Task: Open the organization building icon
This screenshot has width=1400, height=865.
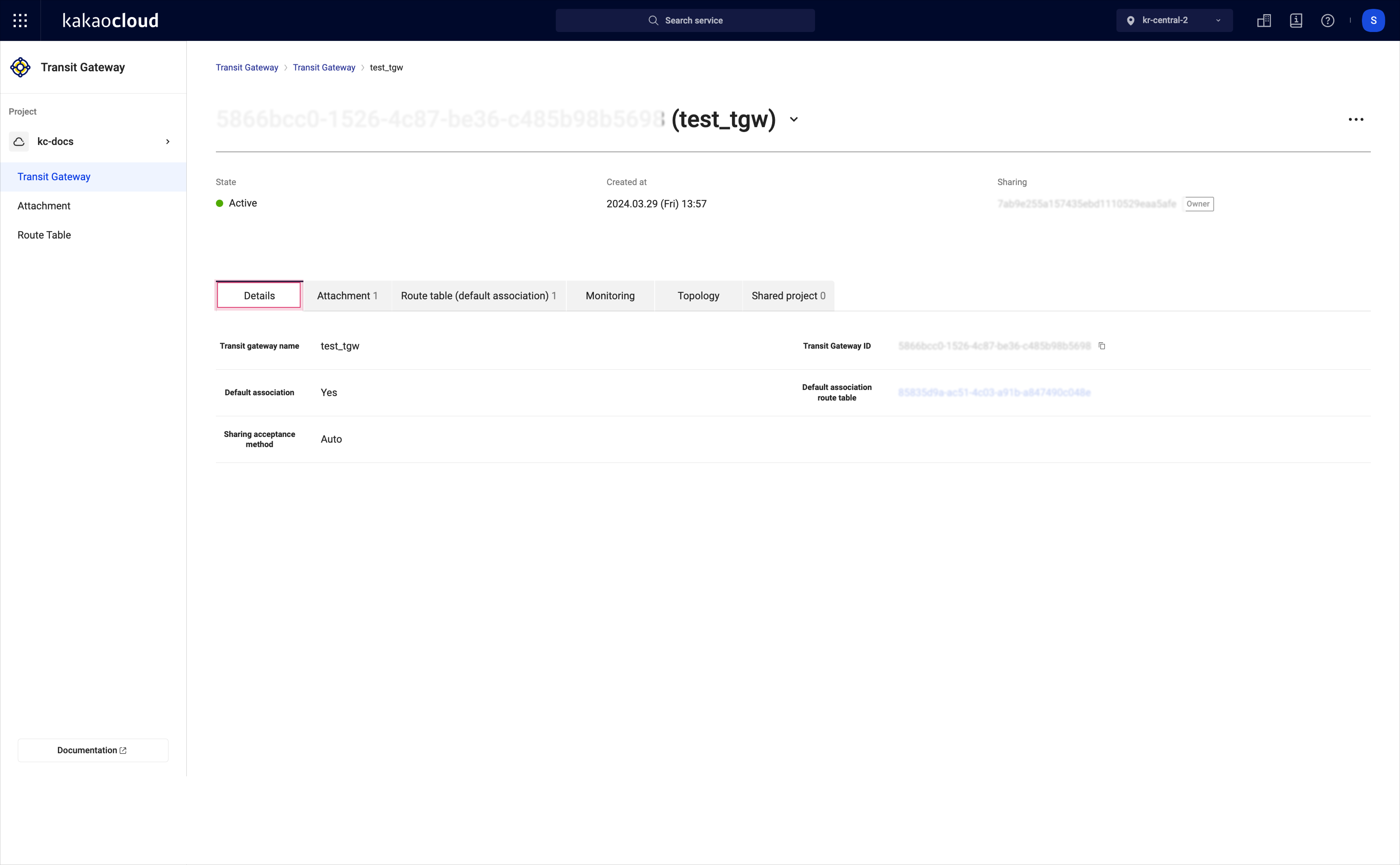Action: [x=1264, y=21]
